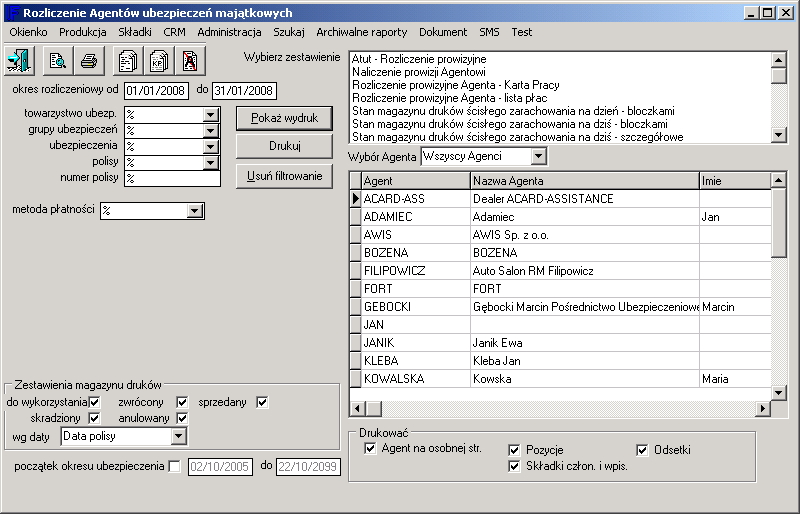800x514 pixels.
Task: Toggle the 'anulowany' checkbox
Action: tap(182, 418)
